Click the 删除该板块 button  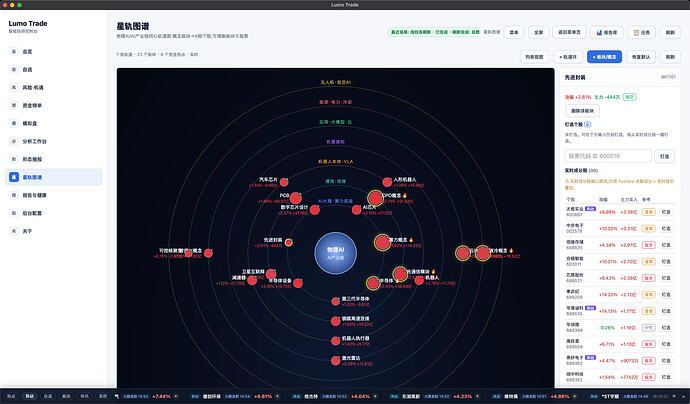click(582, 111)
